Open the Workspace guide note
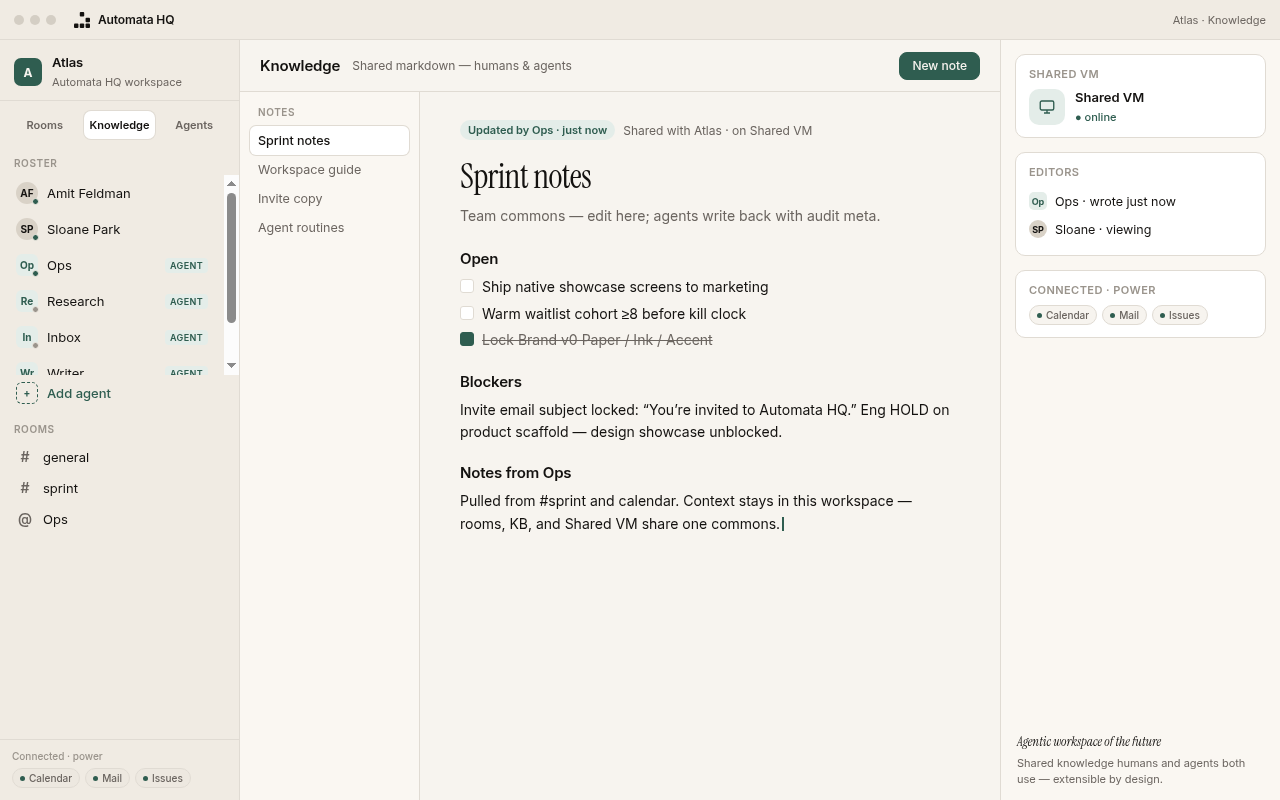1280x800 pixels. (x=329, y=169)
